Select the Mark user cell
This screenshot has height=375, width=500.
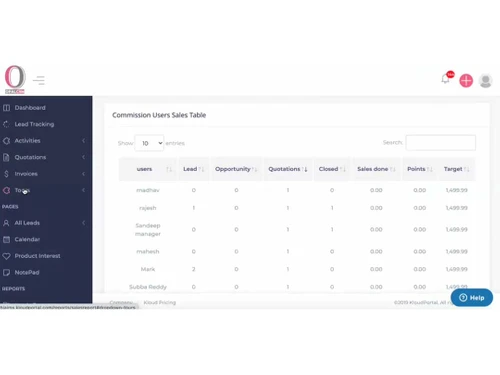148,269
